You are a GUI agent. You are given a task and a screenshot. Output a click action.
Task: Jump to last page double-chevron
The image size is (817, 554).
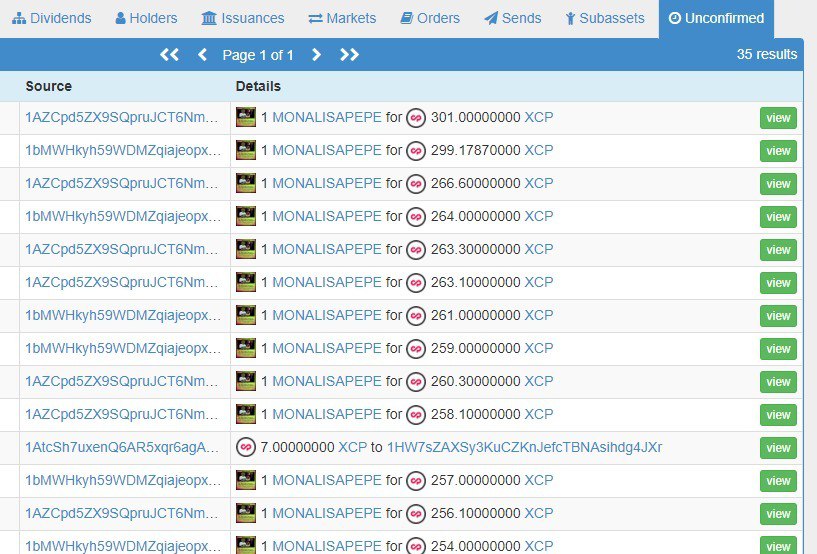click(349, 54)
